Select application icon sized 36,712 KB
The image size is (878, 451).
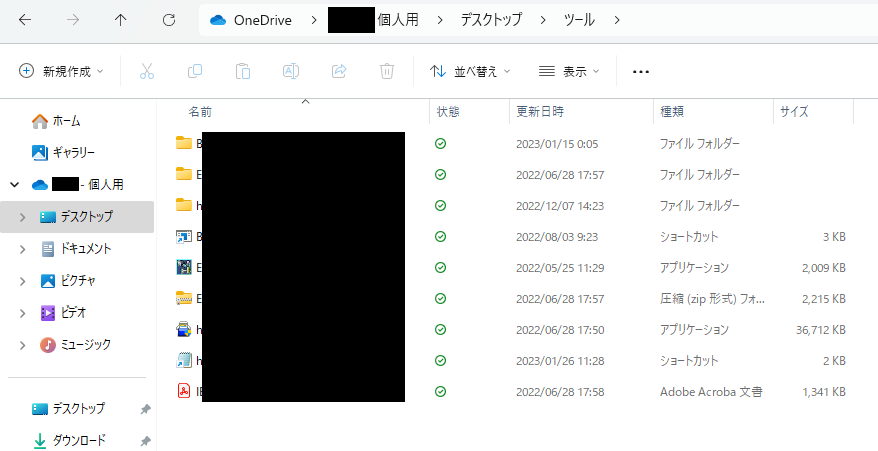point(184,329)
